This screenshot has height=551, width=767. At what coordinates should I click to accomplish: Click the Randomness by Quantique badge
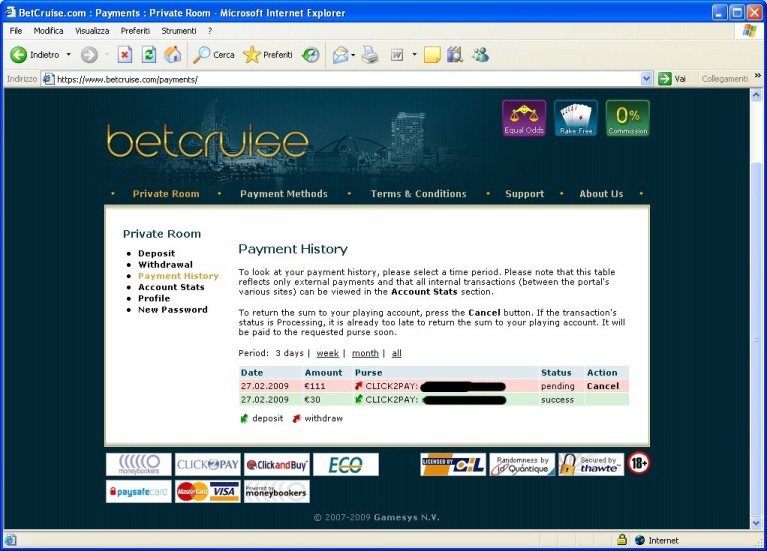point(522,464)
